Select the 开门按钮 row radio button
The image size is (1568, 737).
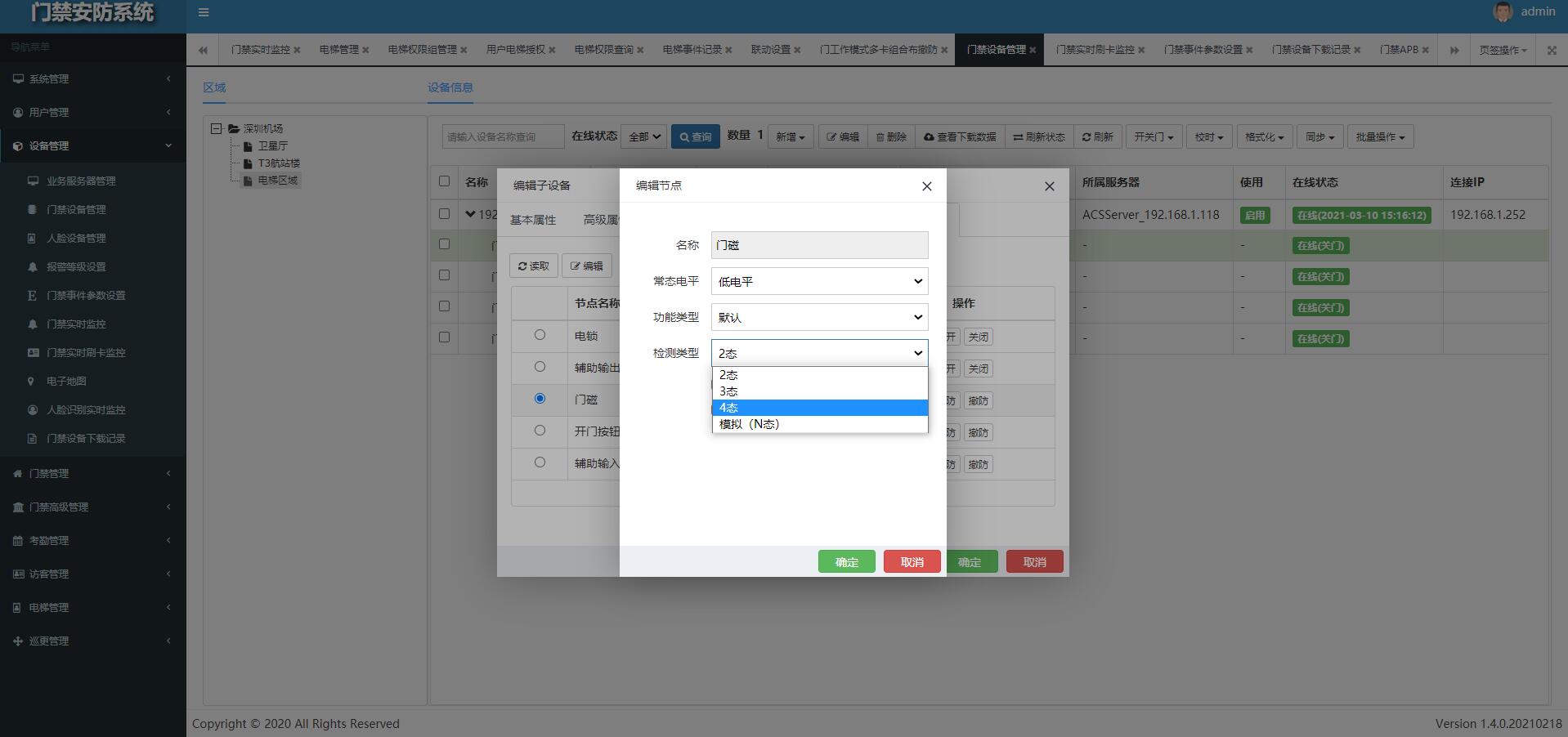point(540,431)
